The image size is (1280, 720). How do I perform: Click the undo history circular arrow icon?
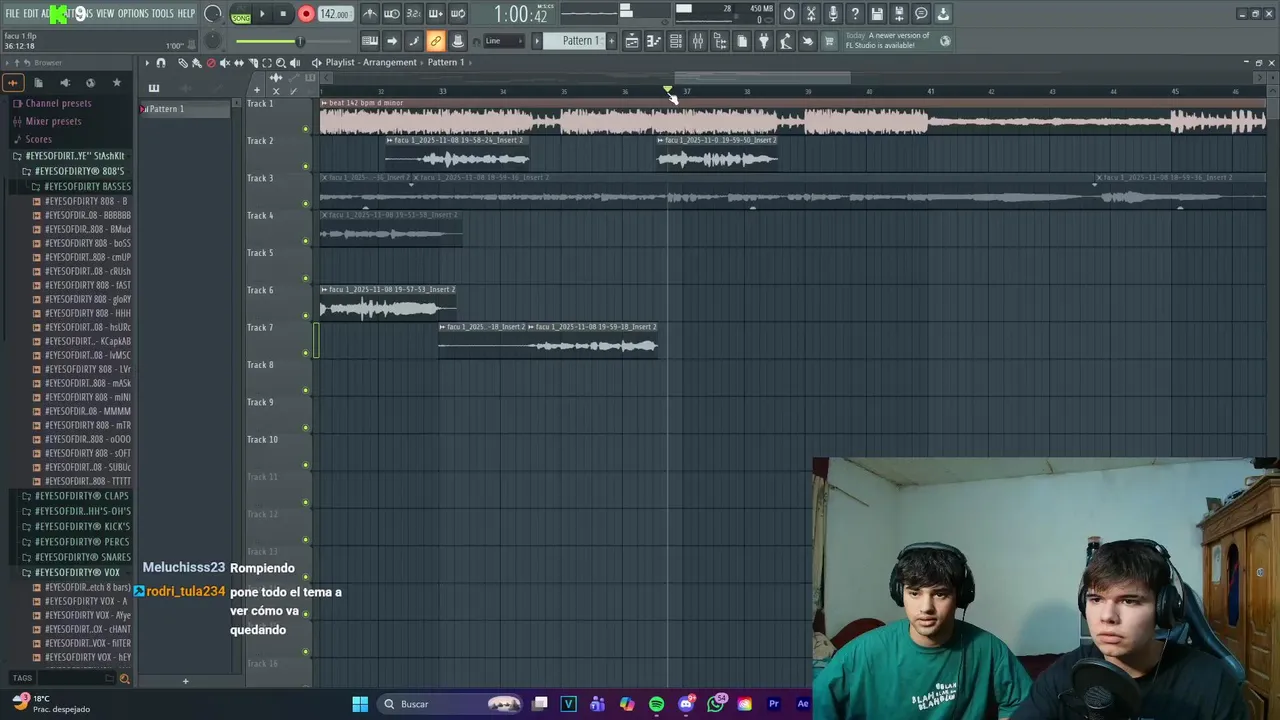pos(789,14)
